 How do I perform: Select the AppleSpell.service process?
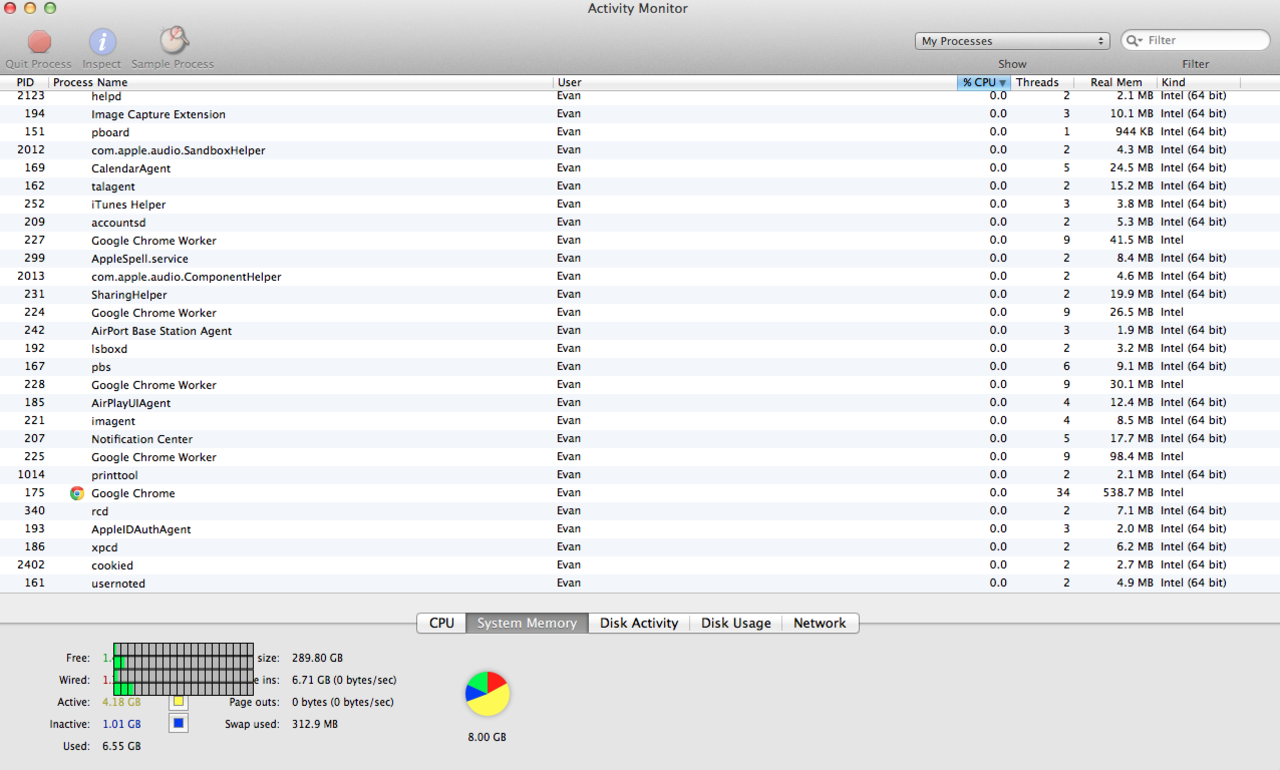click(x=640, y=258)
